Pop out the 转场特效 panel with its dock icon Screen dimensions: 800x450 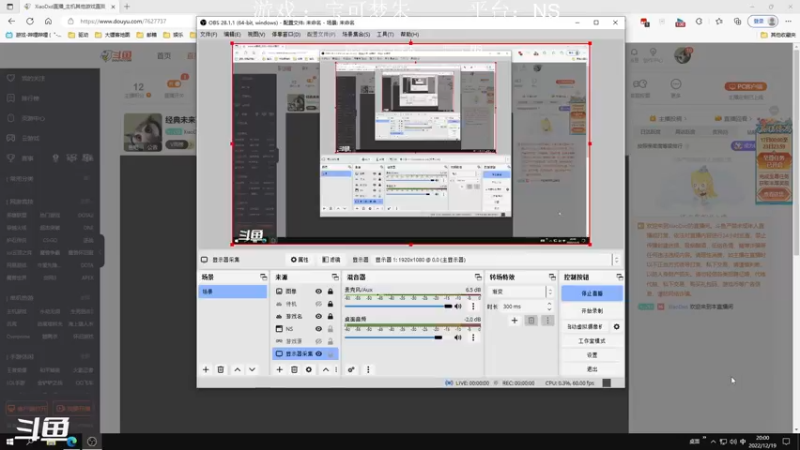coord(552,277)
